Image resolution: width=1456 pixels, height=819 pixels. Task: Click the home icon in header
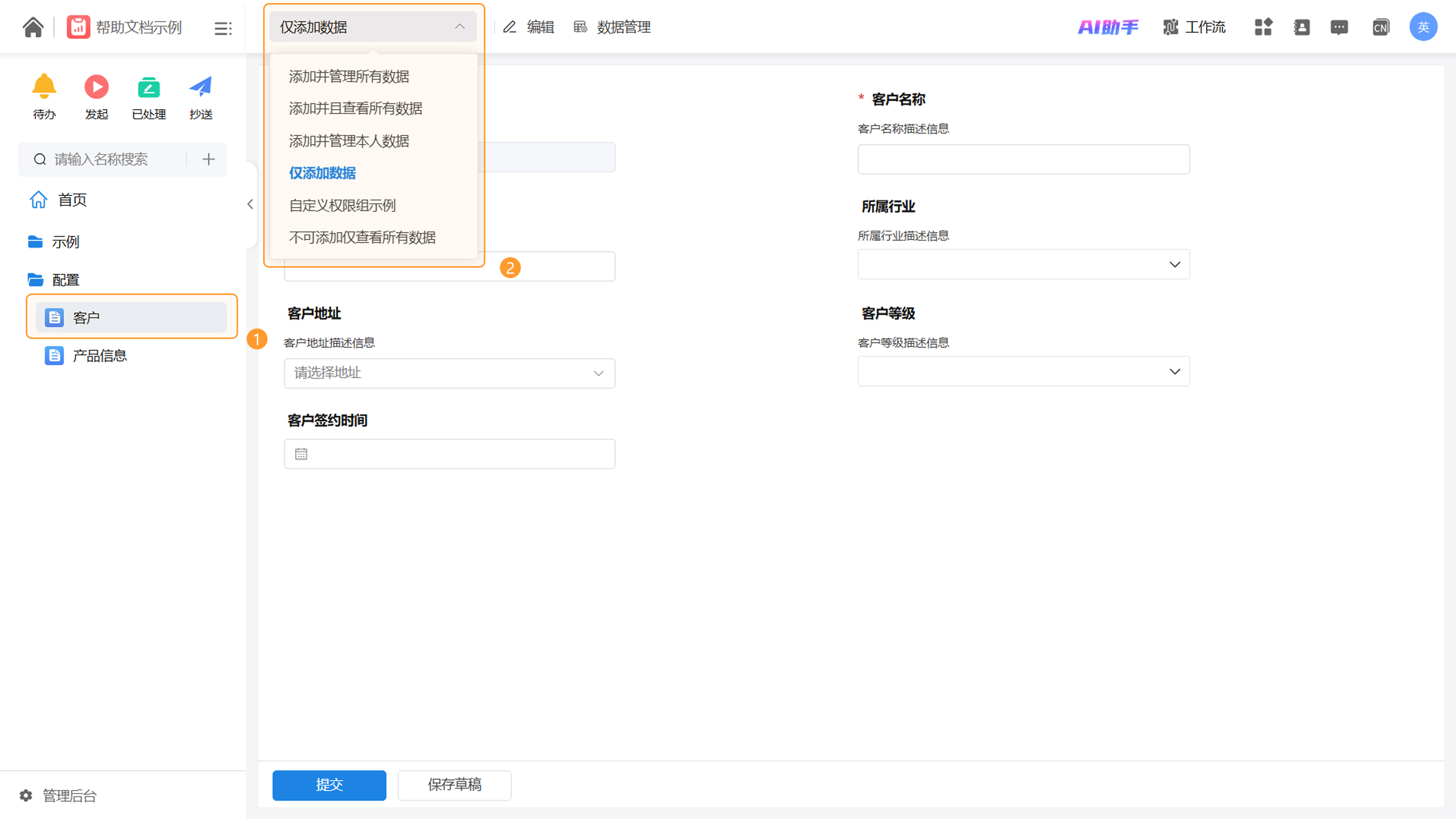point(33,27)
